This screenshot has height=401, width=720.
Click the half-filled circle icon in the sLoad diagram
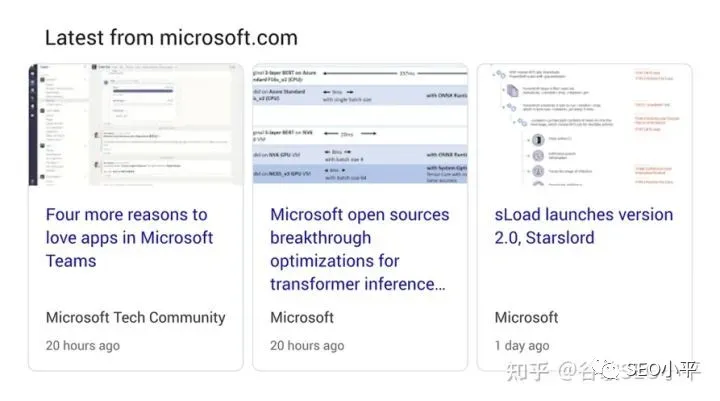click(x=538, y=140)
